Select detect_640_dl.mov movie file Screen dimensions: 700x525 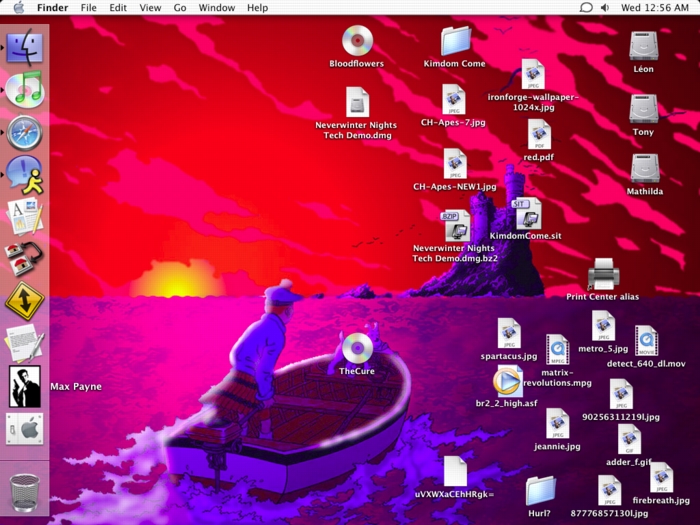click(646, 342)
